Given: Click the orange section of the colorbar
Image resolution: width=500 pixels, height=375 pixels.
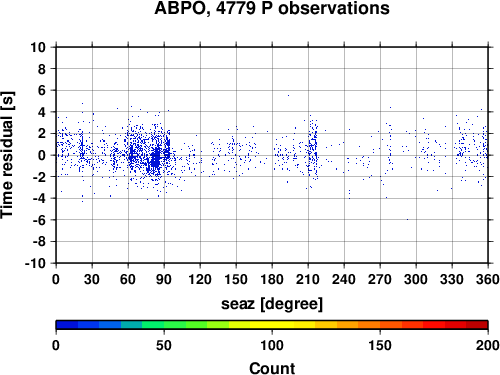Looking at the screenshot, I should coord(358,325).
